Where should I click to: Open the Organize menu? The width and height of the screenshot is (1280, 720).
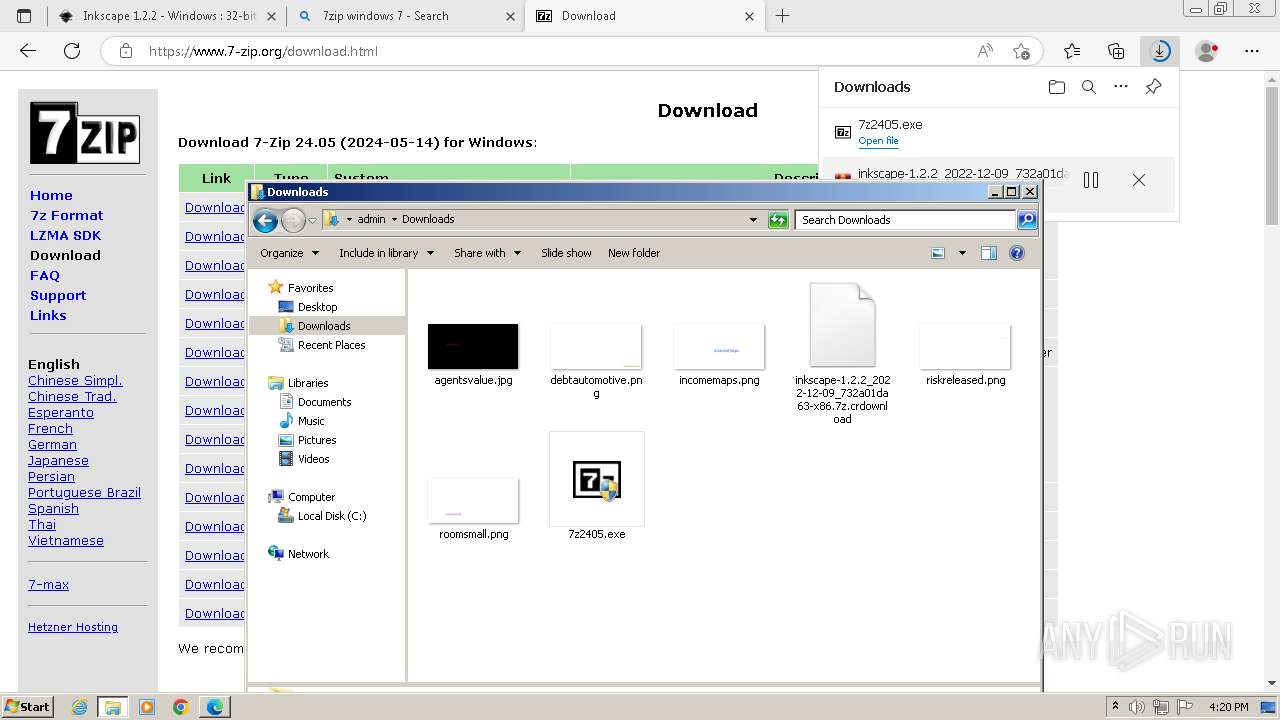[289, 253]
